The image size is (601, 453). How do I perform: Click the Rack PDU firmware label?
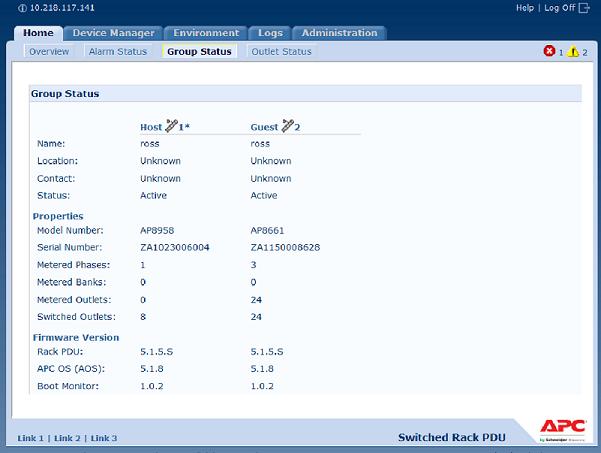pyautogui.click(x=60, y=351)
